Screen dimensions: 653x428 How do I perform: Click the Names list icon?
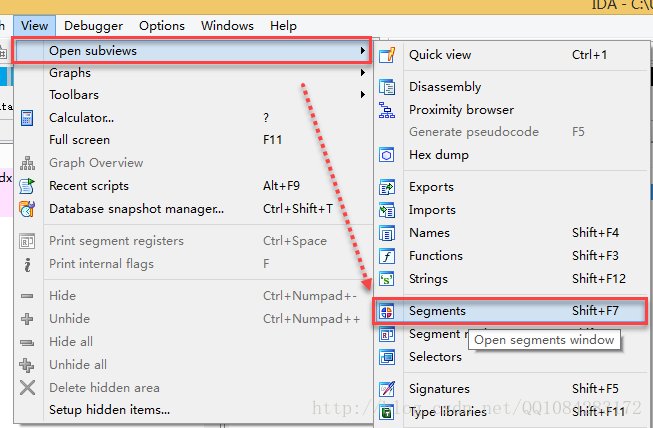click(387, 233)
